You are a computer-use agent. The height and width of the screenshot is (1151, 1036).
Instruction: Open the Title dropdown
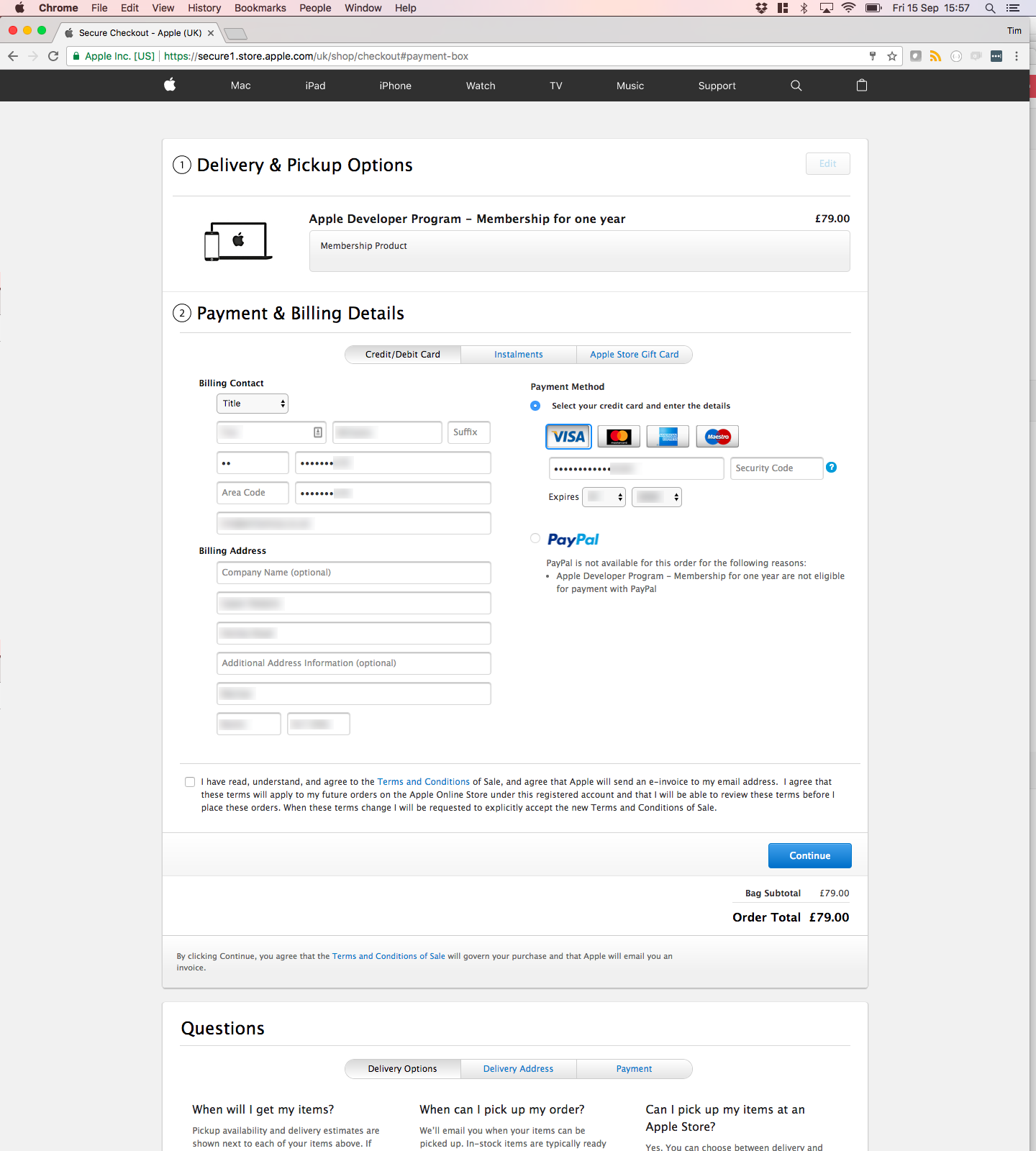point(253,404)
